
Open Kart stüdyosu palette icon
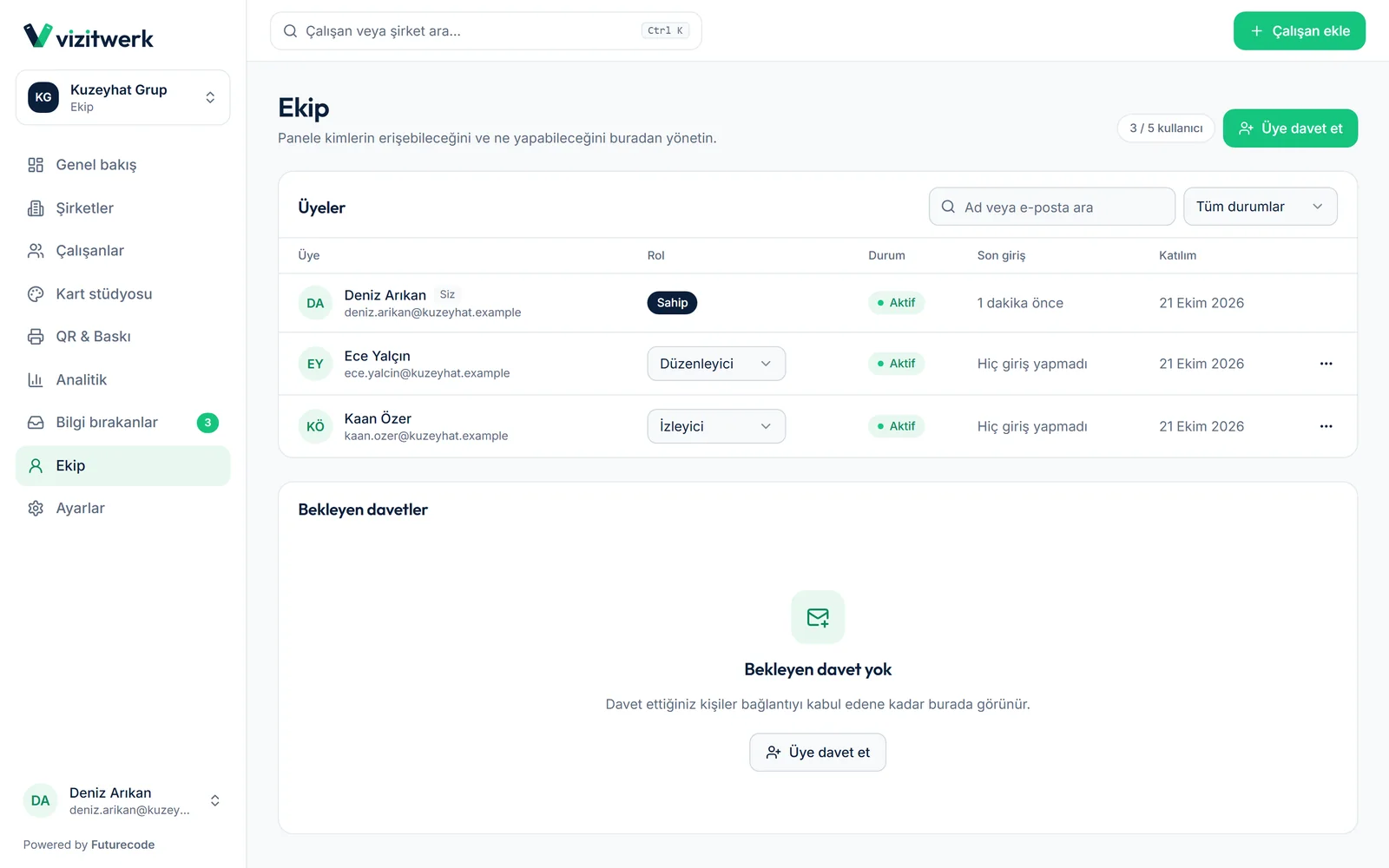tap(36, 294)
